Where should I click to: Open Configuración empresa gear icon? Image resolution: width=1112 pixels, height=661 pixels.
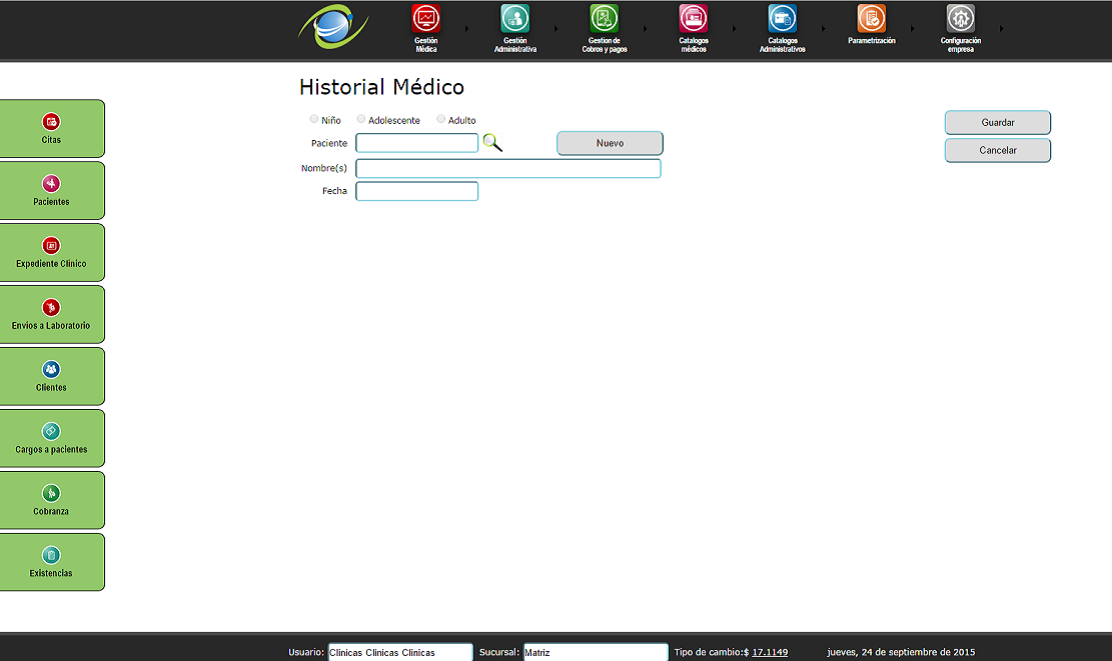point(960,19)
